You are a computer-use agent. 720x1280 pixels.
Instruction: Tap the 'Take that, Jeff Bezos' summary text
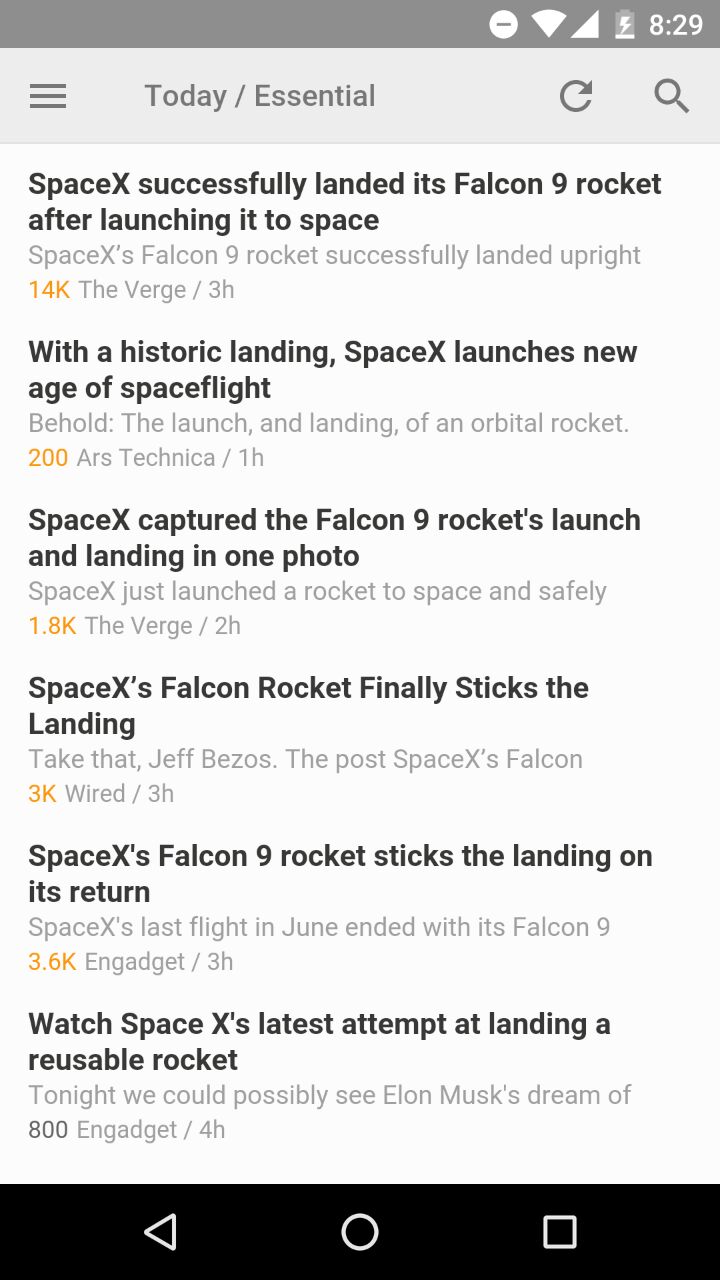click(305, 759)
